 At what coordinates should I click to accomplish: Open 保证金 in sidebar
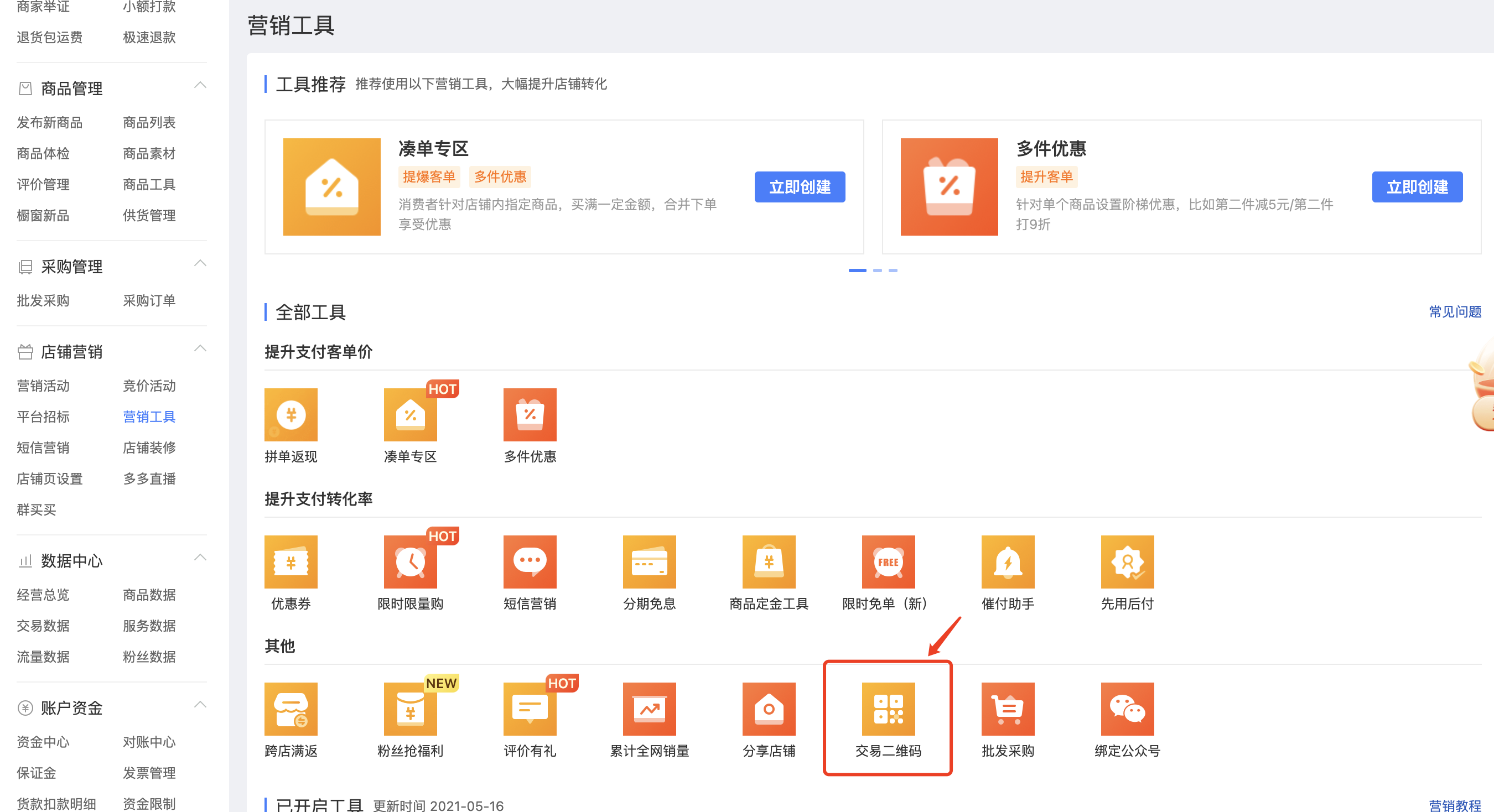(x=36, y=773)
